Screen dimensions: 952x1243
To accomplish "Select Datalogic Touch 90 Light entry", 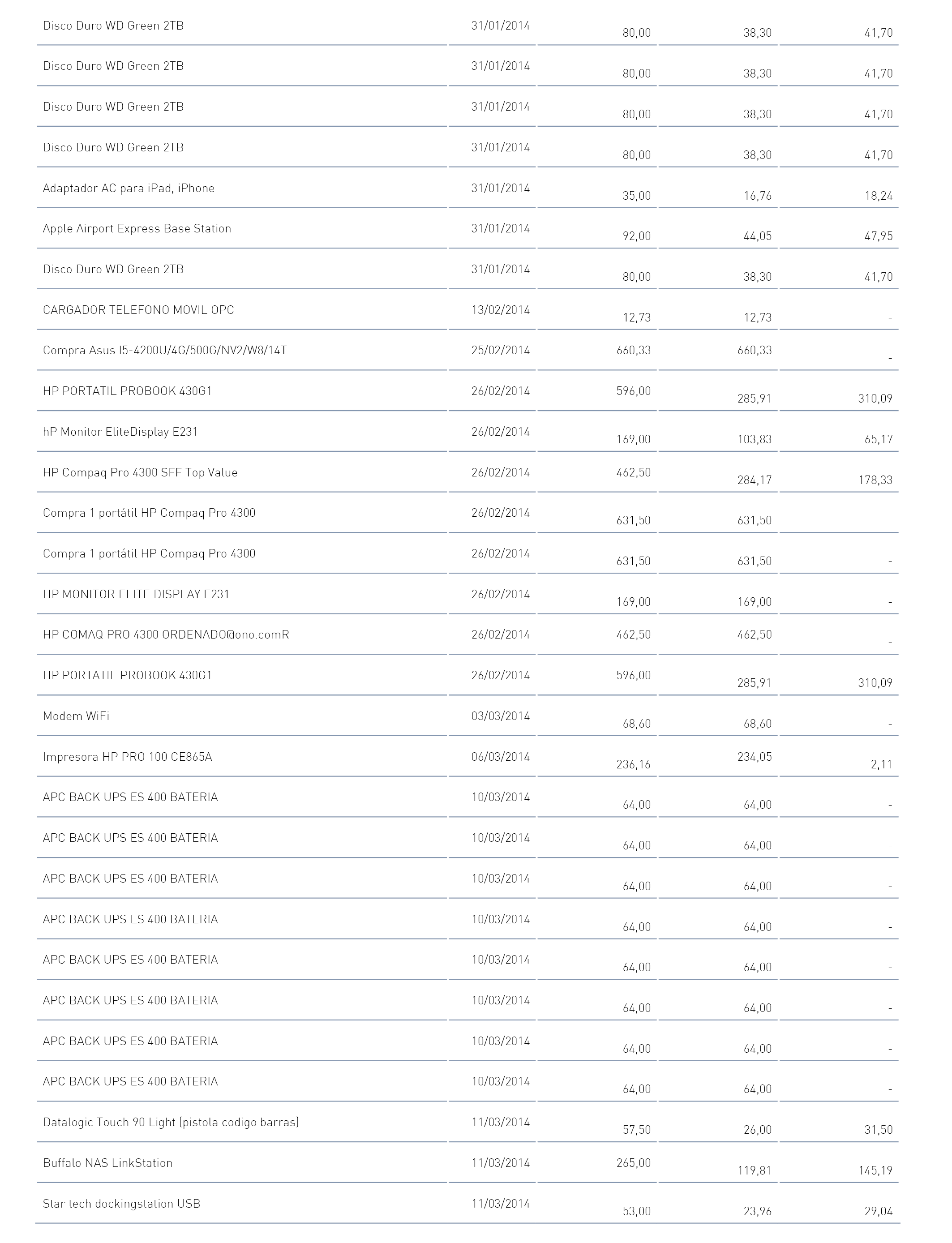I will [171, 1122].
